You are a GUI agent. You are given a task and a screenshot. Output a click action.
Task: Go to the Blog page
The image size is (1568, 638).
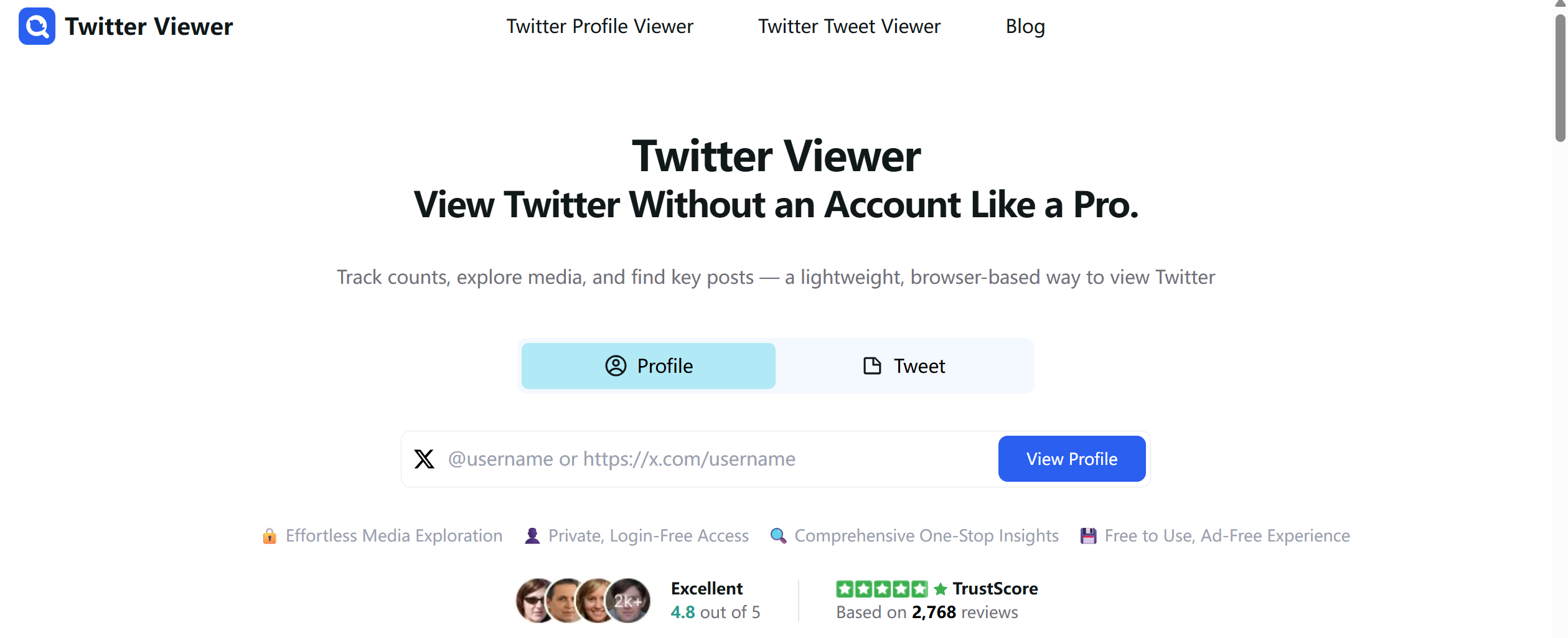pyautogui.click(x=1025, y=26)
